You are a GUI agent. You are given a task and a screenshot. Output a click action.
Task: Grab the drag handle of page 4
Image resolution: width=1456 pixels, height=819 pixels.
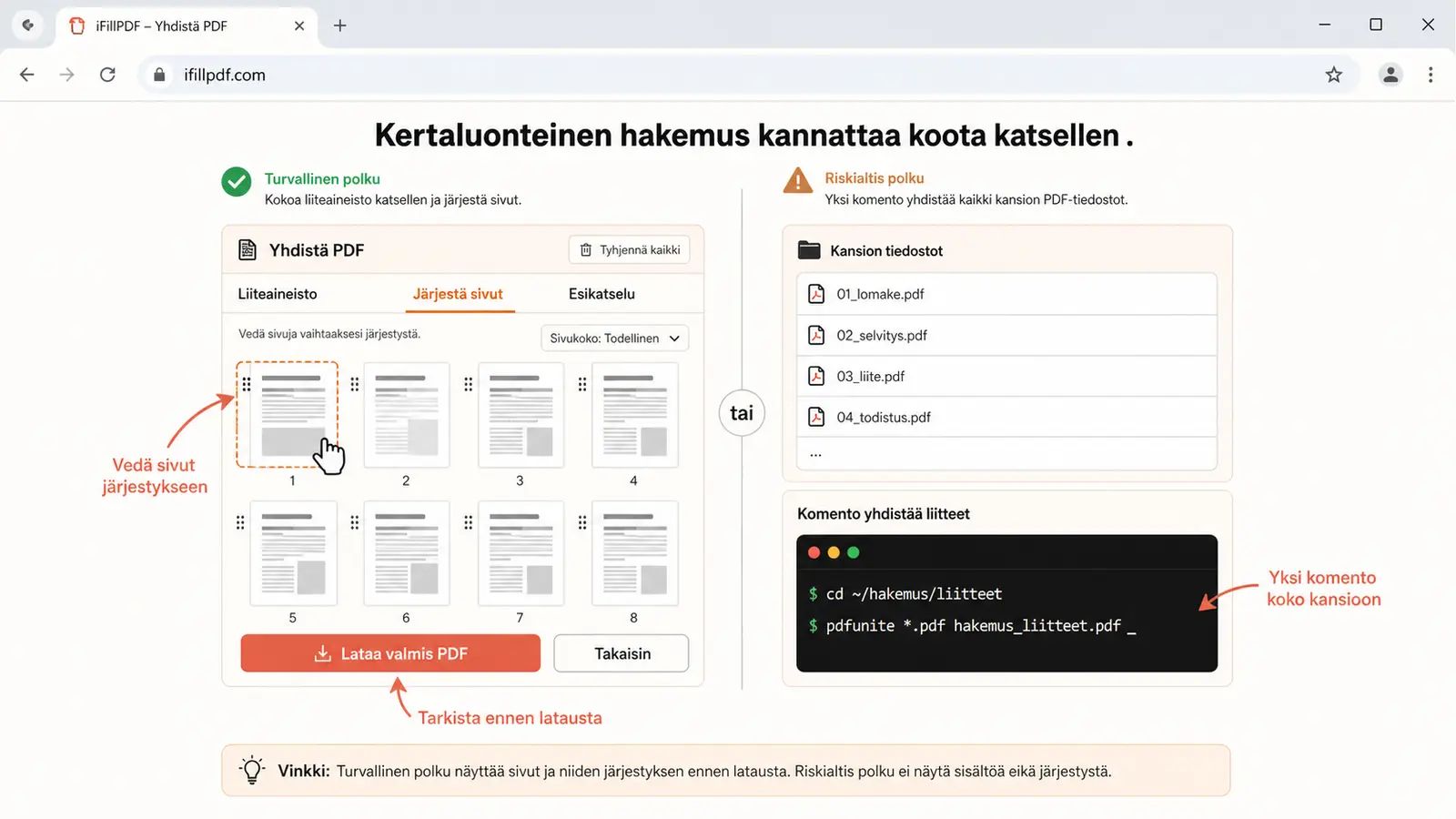click(x=582, y=384)
